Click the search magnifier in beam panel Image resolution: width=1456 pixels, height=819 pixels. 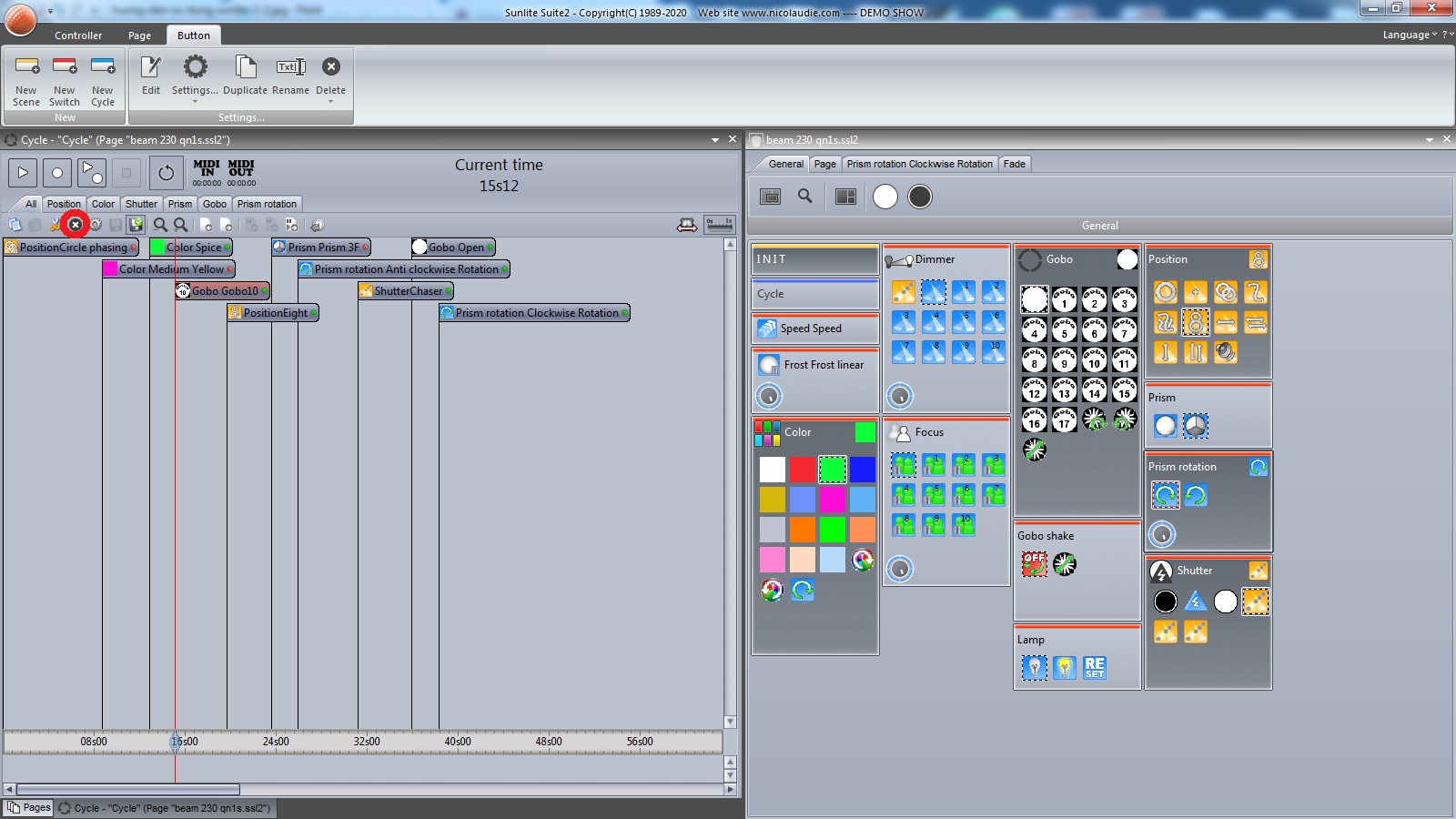pyautogui.click(x=805, y=197)
